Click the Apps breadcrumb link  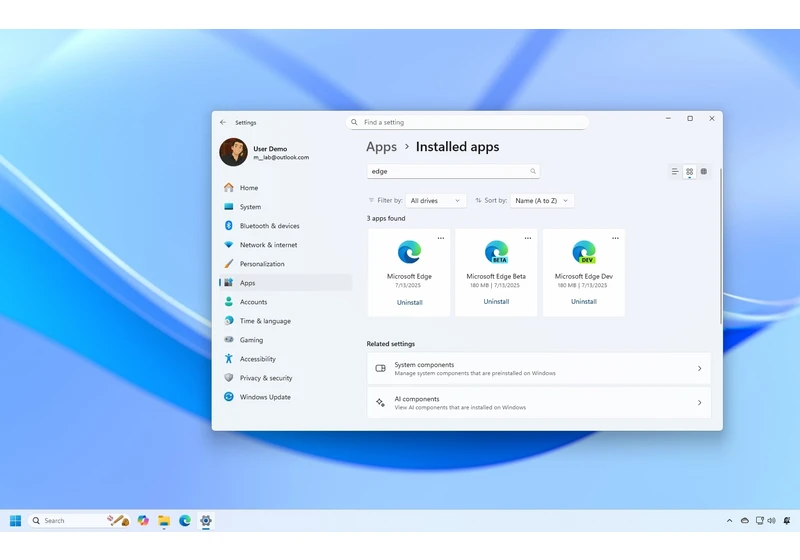coord(381,147)
